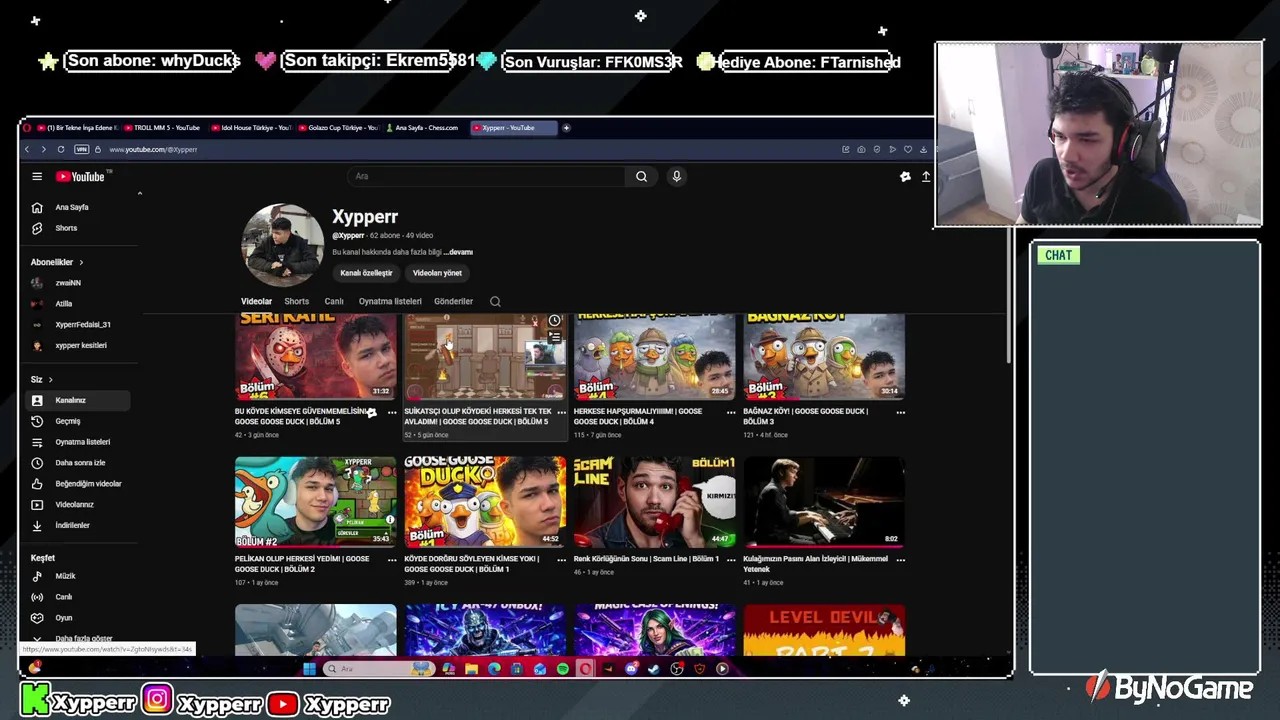The image size is (1280, 720).
Task: Switch to the Shorts channel tab
Action: click(296, 301)
